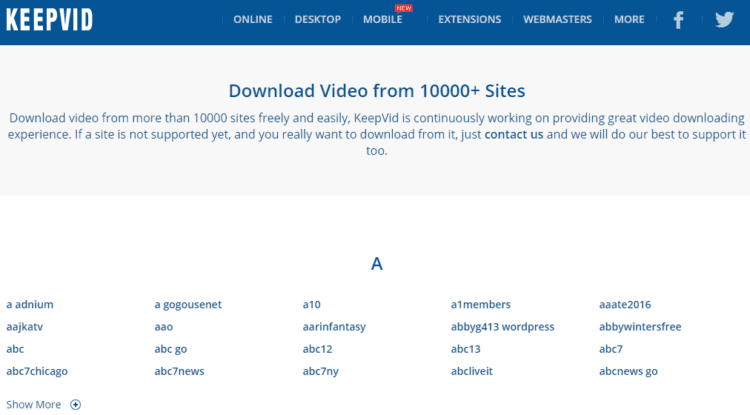Viewport: 750px width, 415px height.
Task: Click the red NEW badge above Mobile
Action: (x=404, y=8)
